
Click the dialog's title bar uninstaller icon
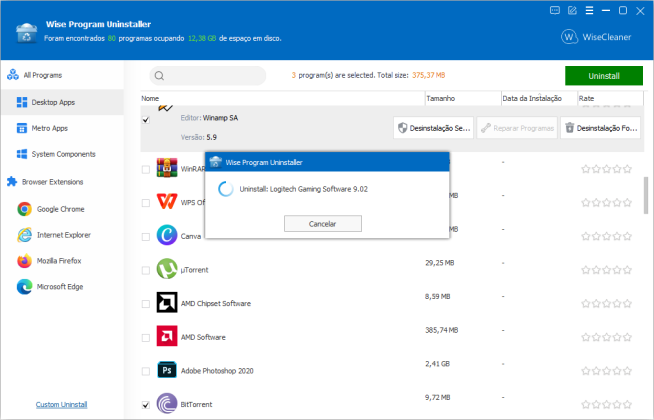(215, 162)
